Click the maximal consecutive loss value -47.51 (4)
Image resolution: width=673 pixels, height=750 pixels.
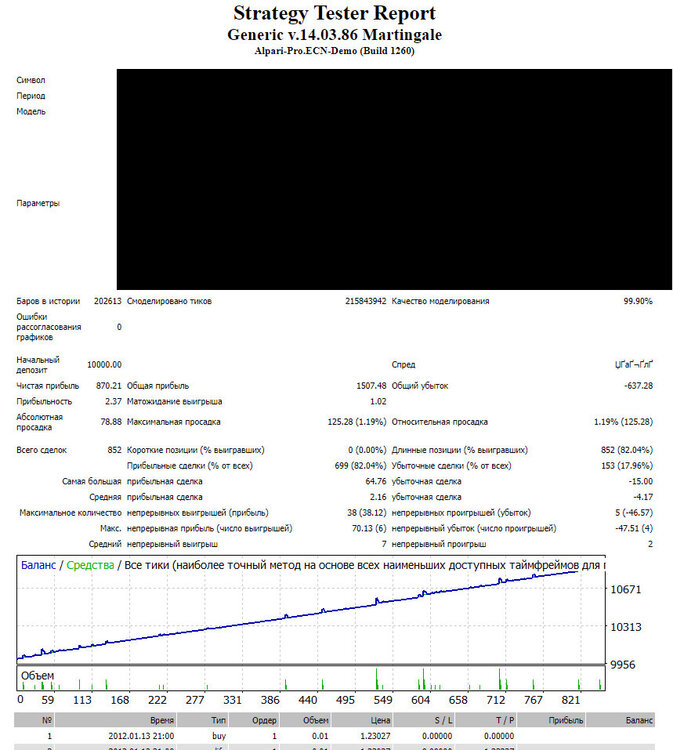(634, 529)
